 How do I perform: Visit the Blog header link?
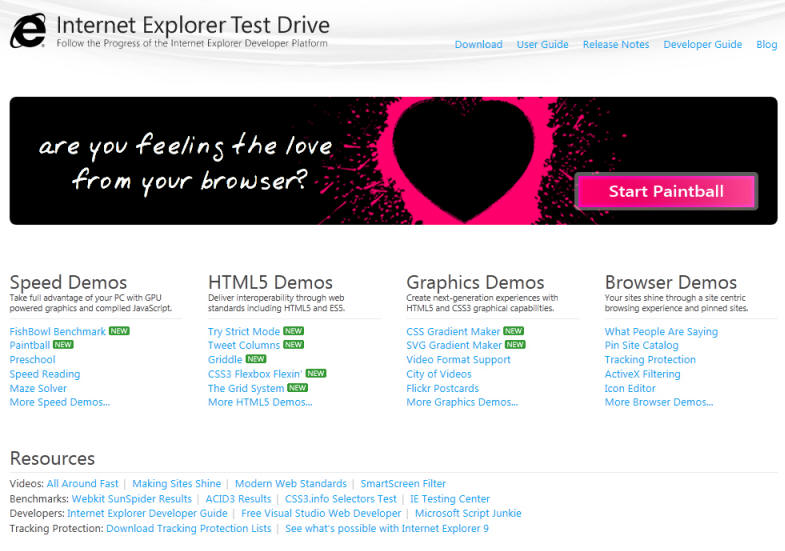[766, 45]
